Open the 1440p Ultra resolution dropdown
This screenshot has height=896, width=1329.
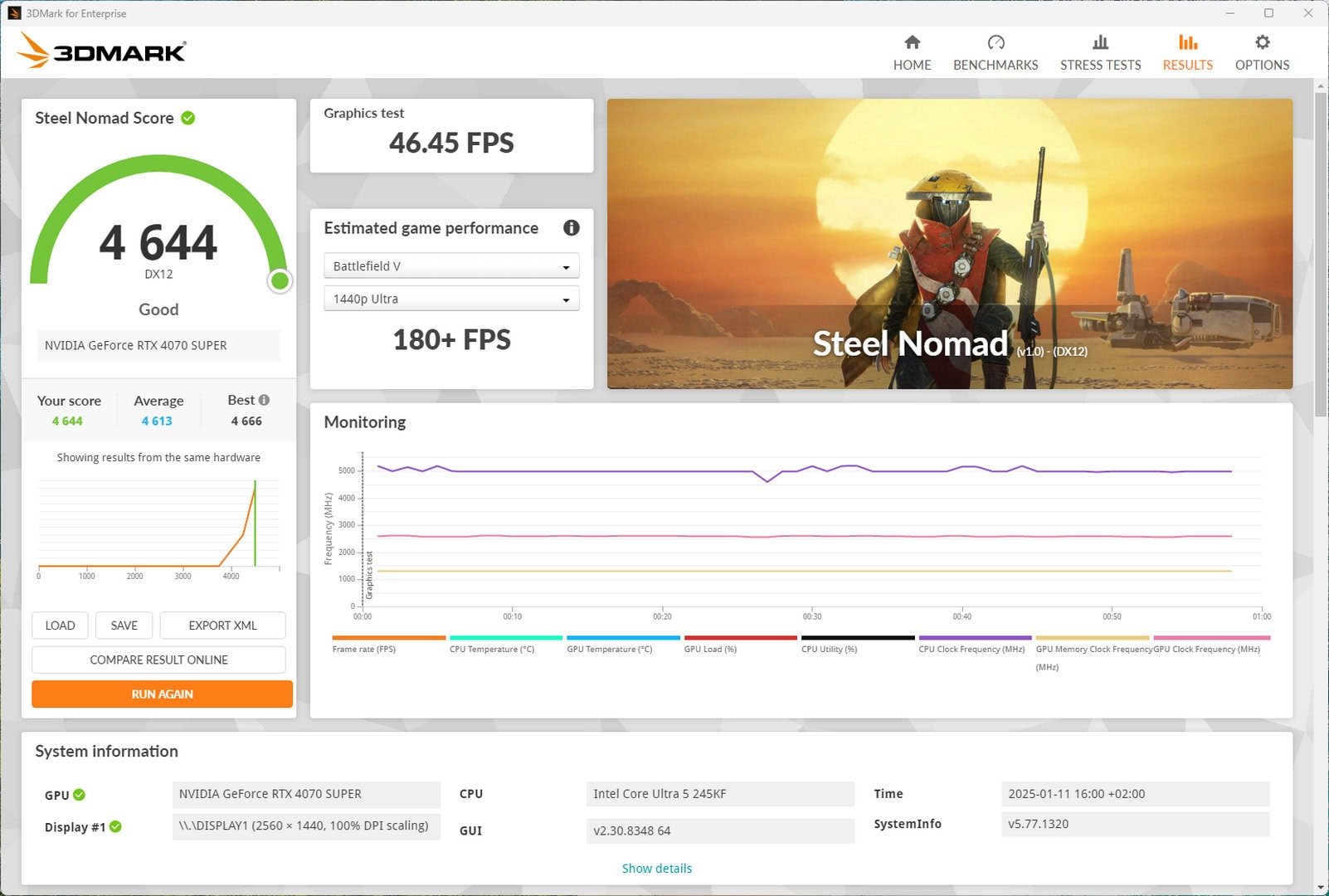(x=451, y=299)
